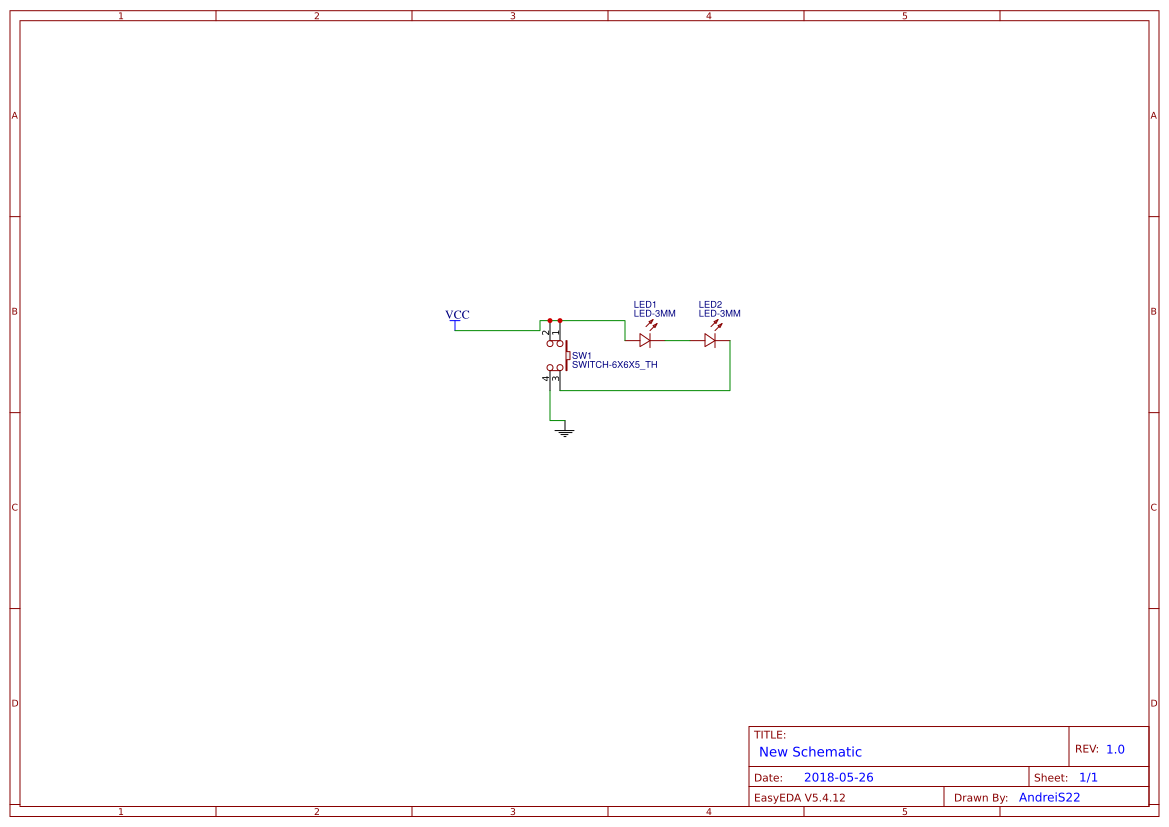The image size is (1169, 827).
Task: Click the TITLE: field label
Action: pyautogui.click(x=769, y=735)
